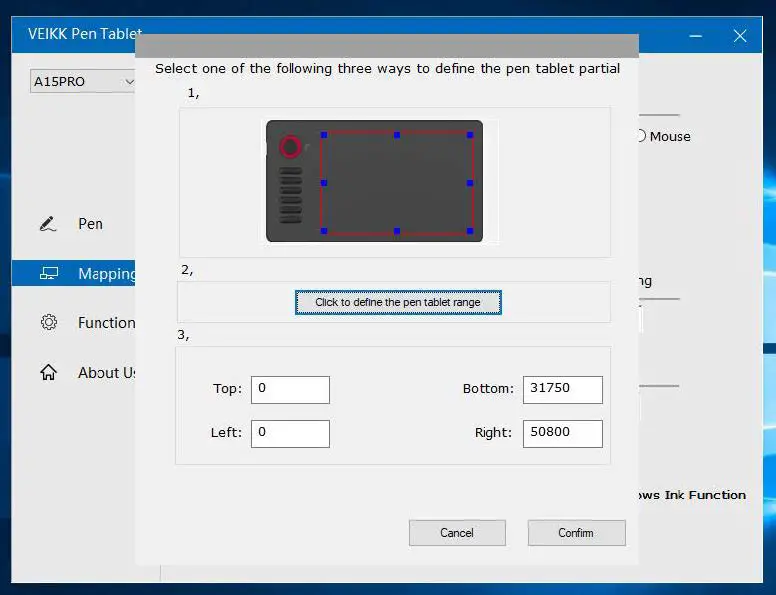
Task: Click the Function gear icon
Action: pos(48,322)
